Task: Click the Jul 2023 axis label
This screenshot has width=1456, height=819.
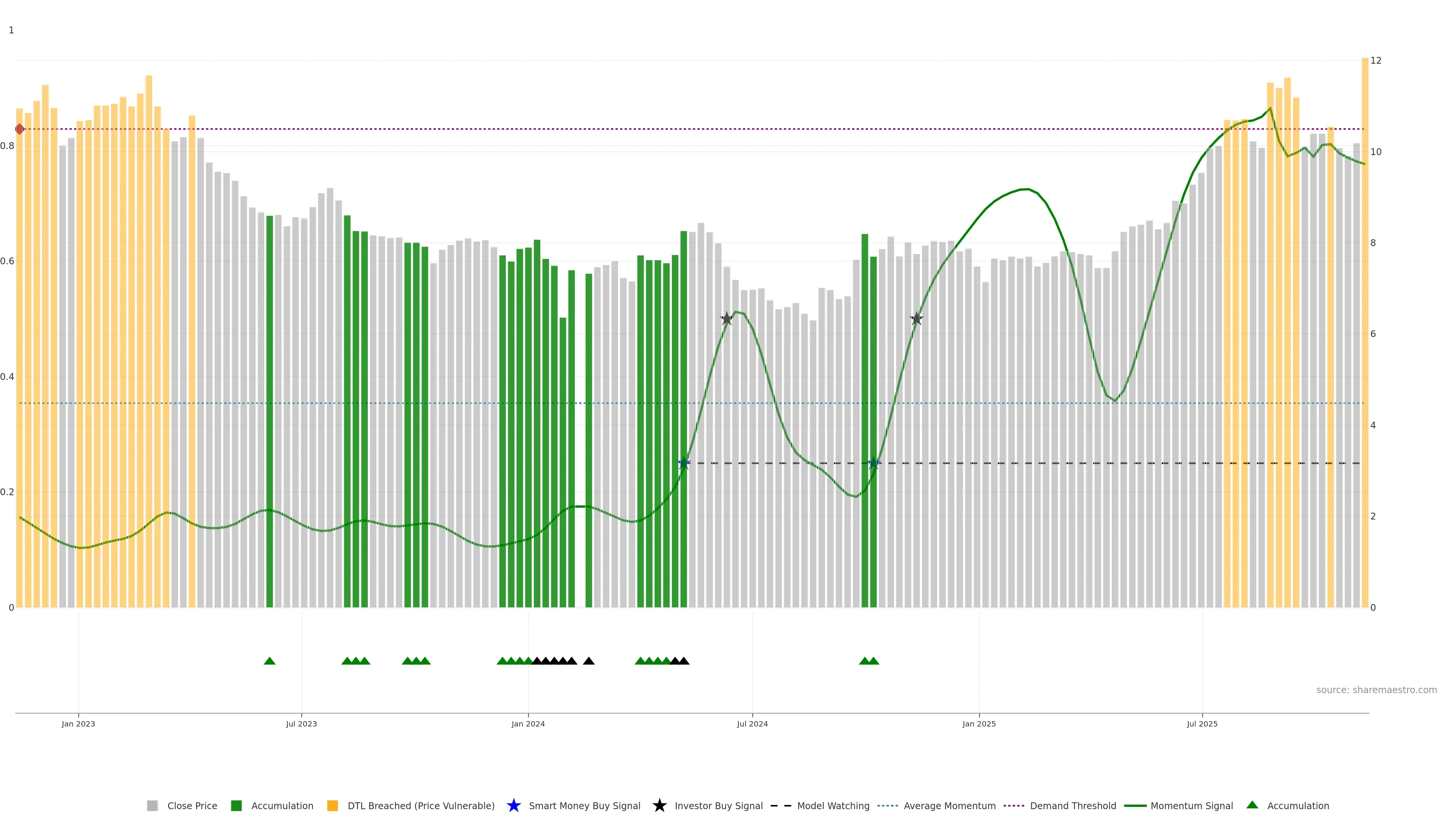Action: [x=301, y=723]
